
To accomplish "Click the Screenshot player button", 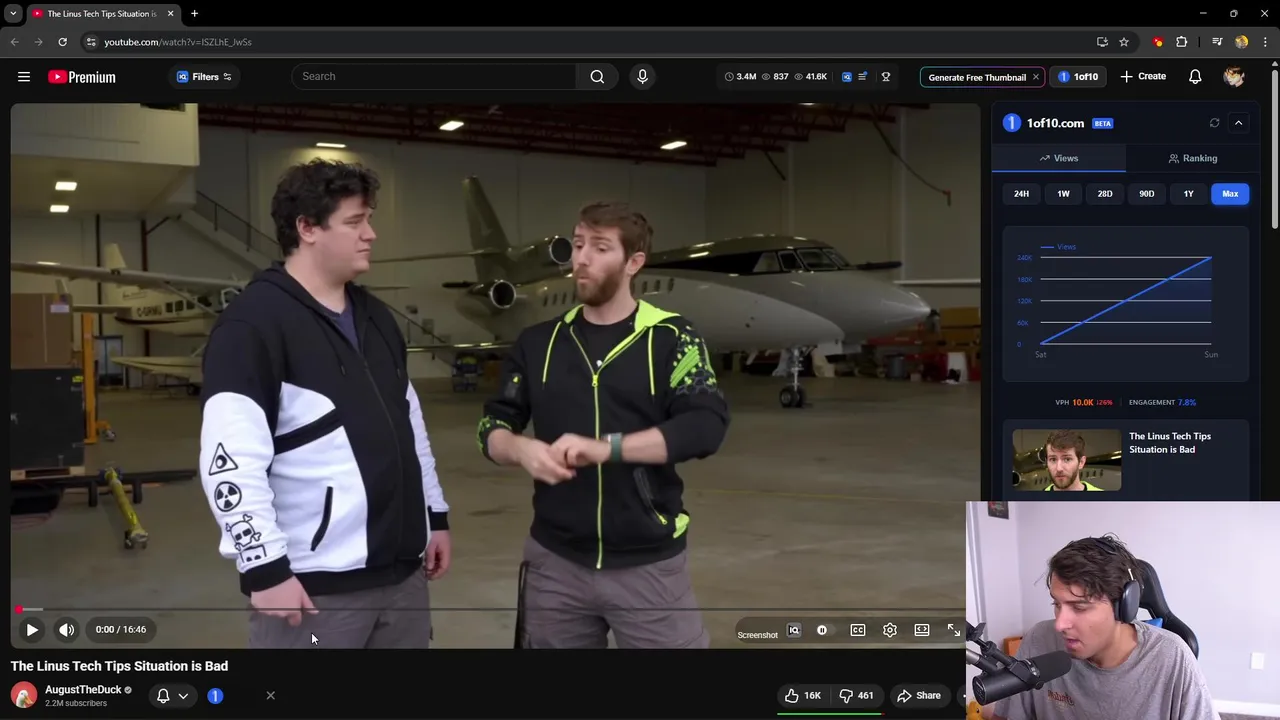I will coord(757,635).
